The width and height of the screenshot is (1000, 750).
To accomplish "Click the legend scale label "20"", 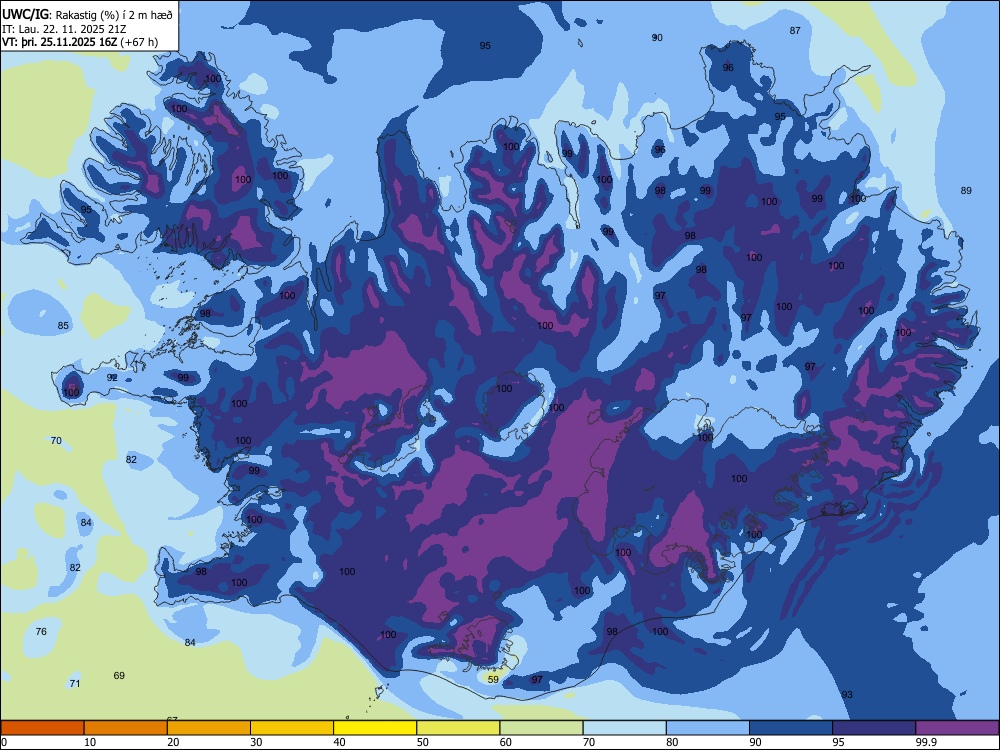I will [x=173, y=742].
